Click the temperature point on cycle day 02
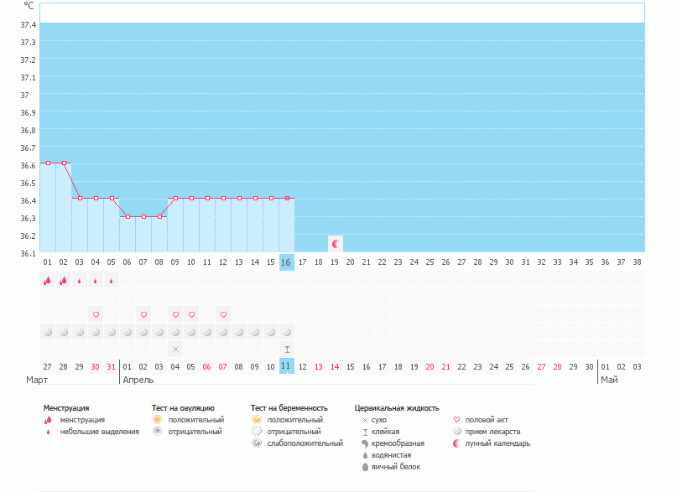 (63, 163)
